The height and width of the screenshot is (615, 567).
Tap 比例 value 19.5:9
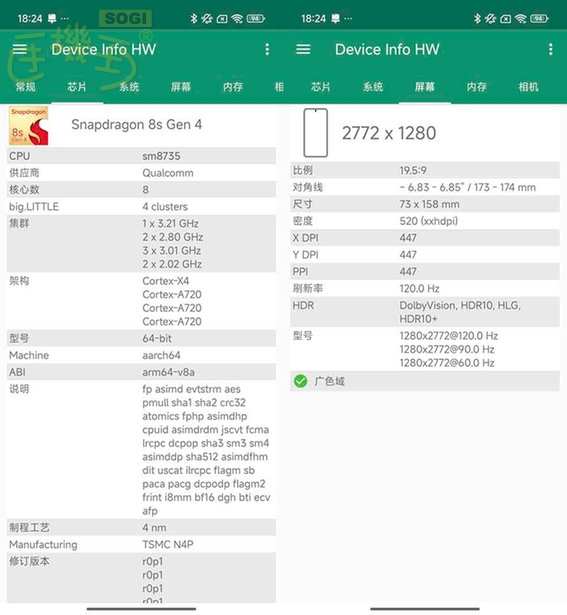(413, 170)
